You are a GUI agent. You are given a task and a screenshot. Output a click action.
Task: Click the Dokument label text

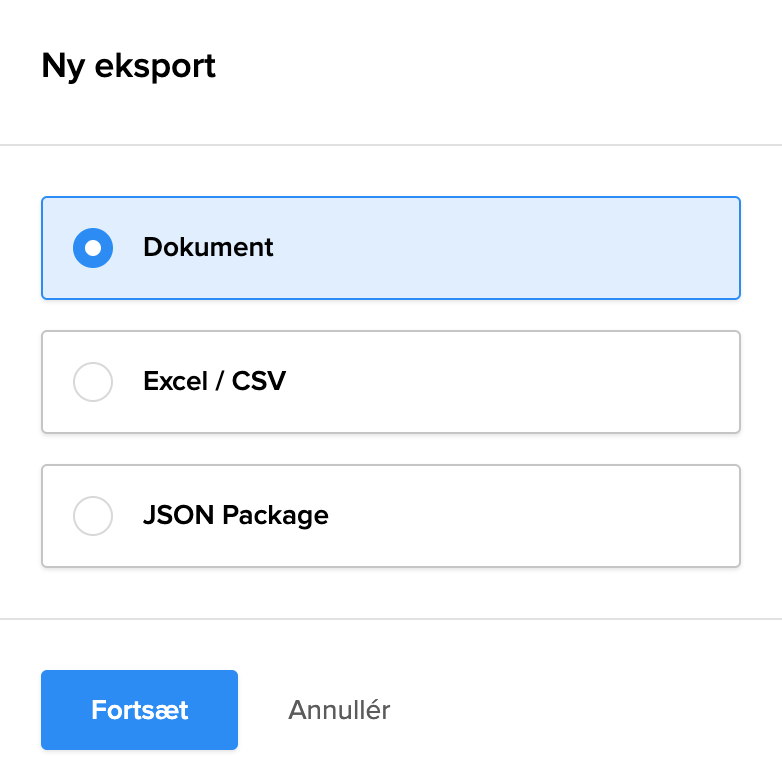[x=208, y=248]
